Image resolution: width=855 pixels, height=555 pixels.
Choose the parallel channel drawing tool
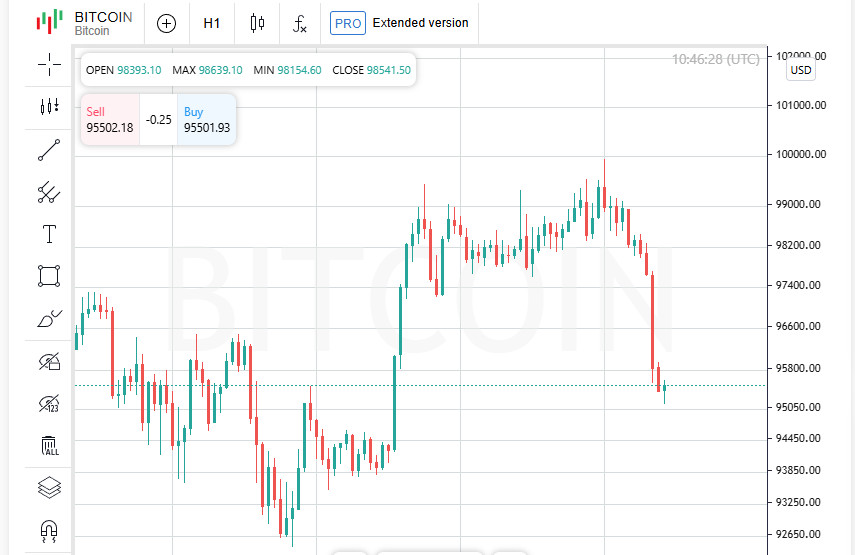(x=49, y=192)
